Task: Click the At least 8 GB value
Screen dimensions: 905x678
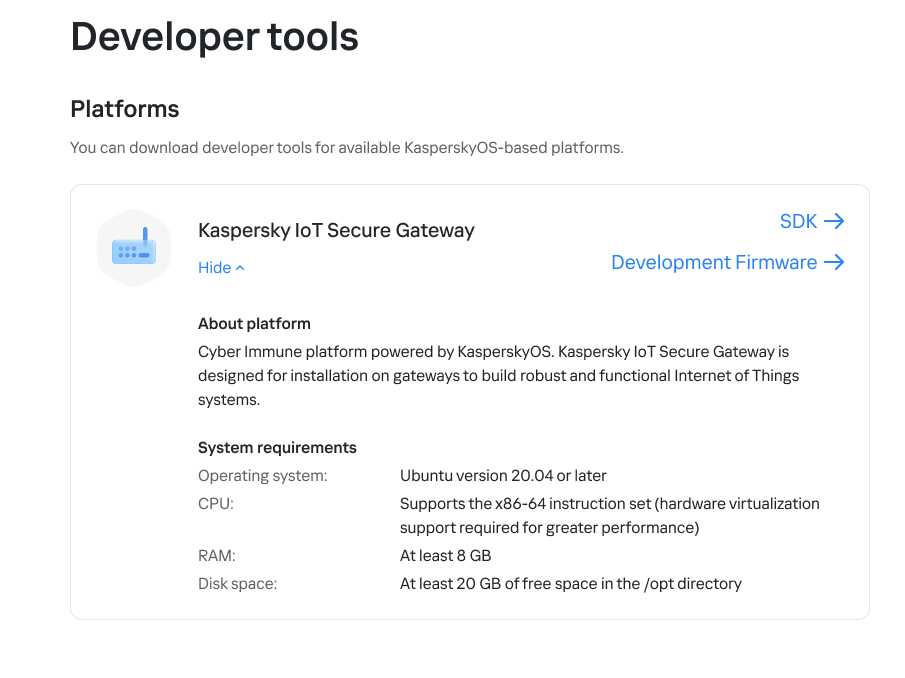Action: point(445,555)
